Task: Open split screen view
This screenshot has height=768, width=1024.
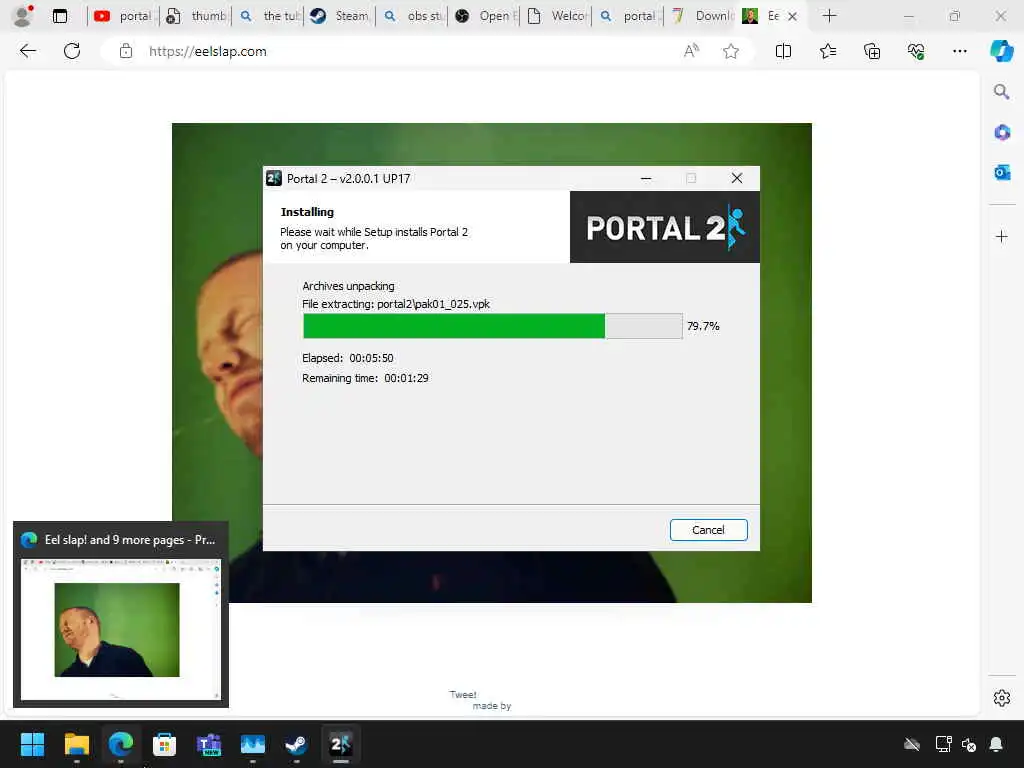Action: [x=783, y=51]
